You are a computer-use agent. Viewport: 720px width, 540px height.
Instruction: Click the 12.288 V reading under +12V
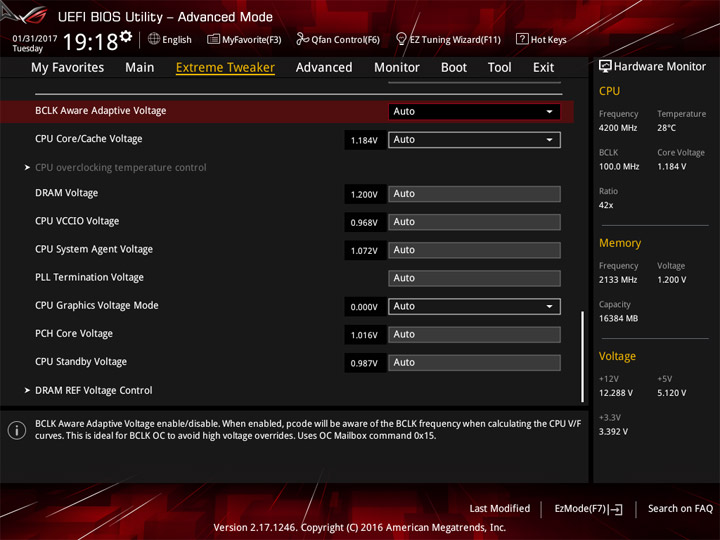616,393
